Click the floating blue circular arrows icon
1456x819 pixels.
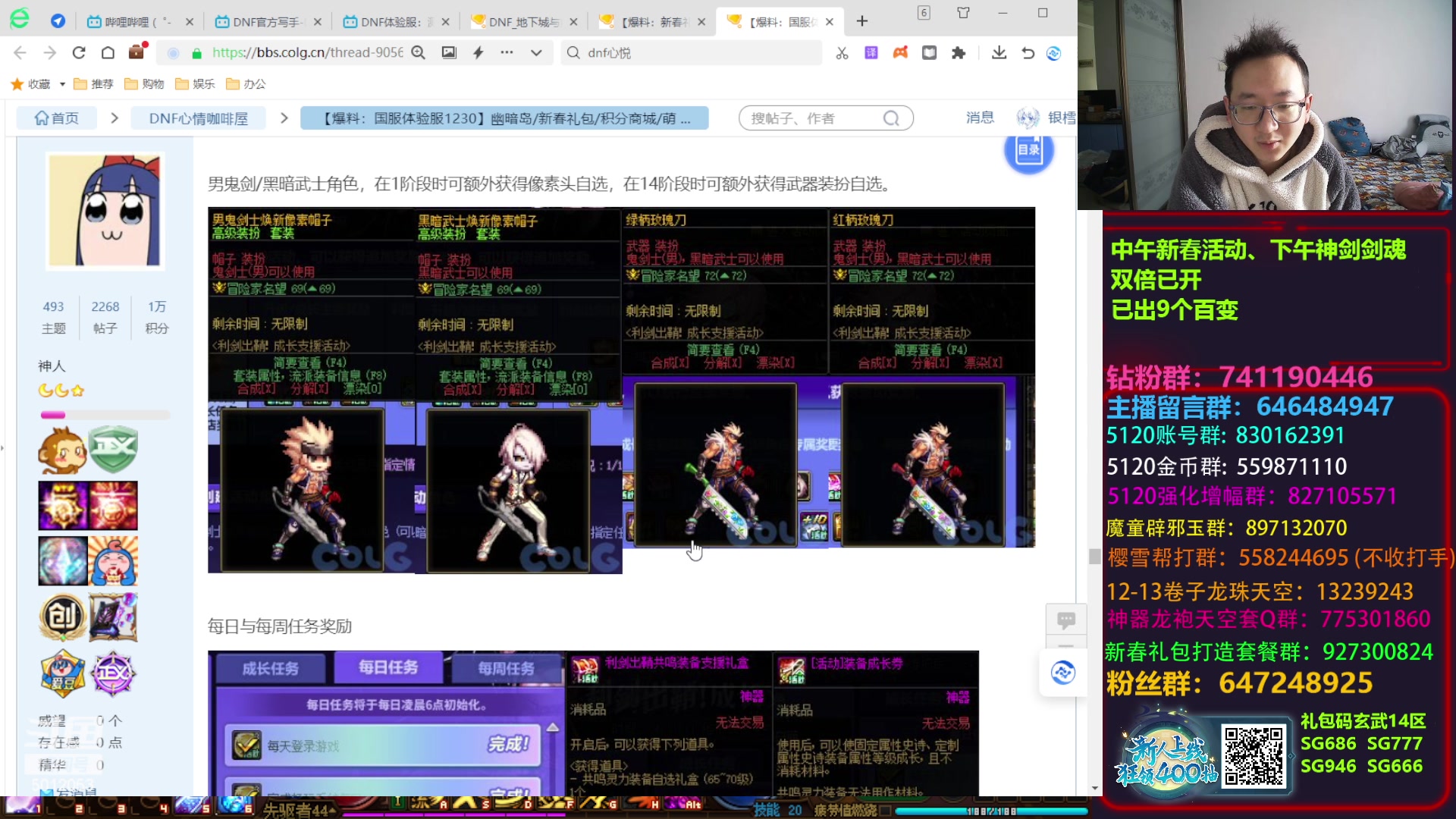pyautogui.click(x=1062, y=673)
